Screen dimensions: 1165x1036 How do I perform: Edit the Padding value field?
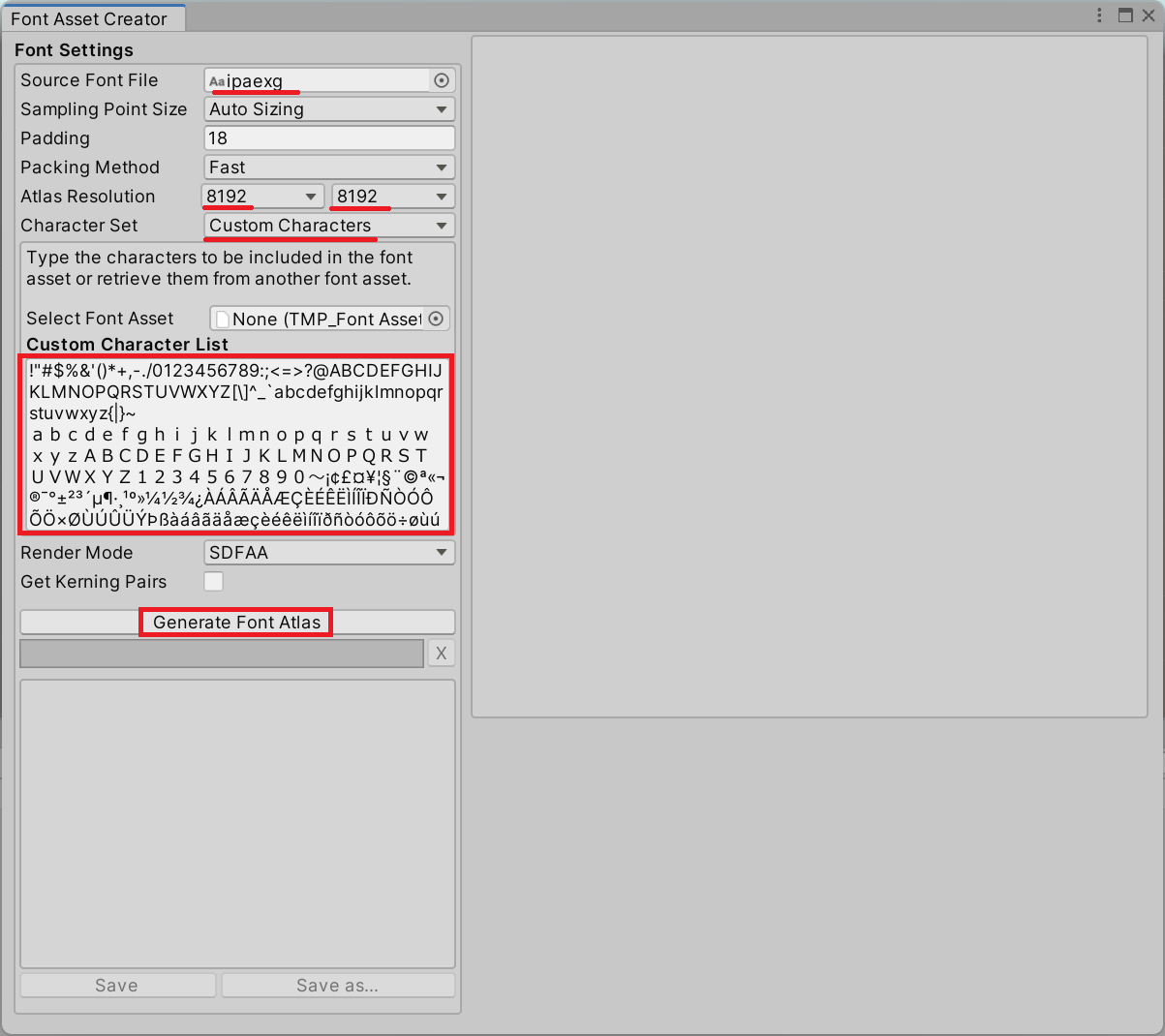click(x=328, y=137)
